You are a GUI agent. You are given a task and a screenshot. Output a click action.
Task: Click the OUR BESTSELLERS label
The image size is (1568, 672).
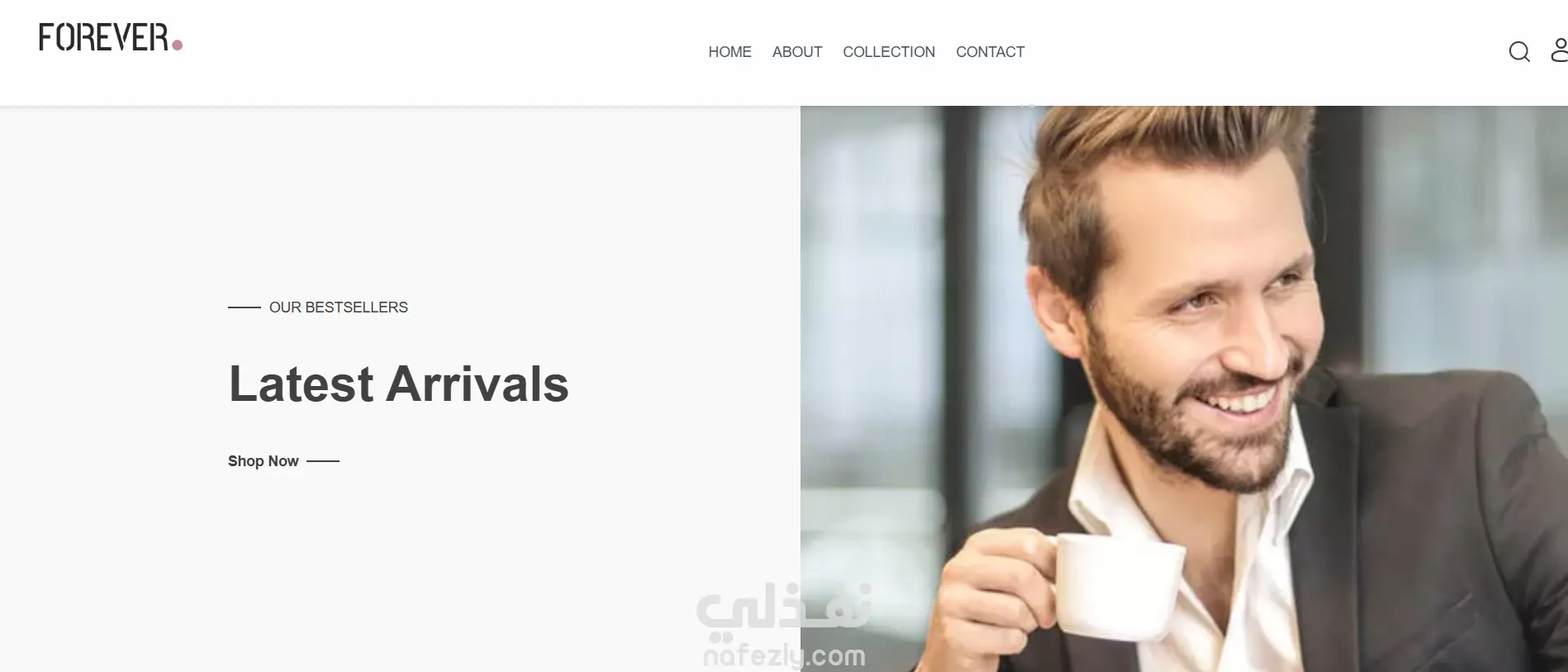339,307
